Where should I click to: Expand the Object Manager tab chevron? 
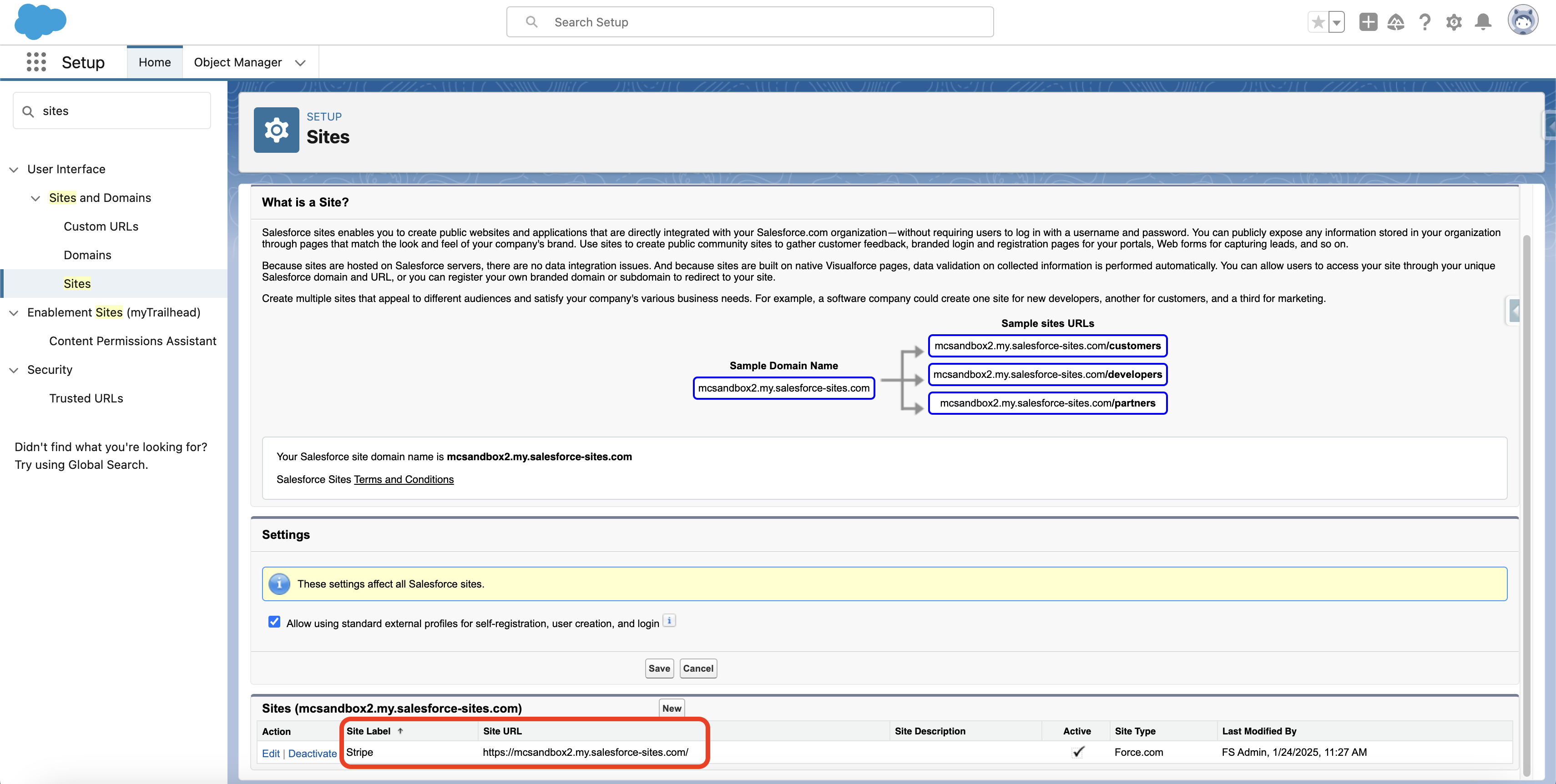[x=300, y=63]
